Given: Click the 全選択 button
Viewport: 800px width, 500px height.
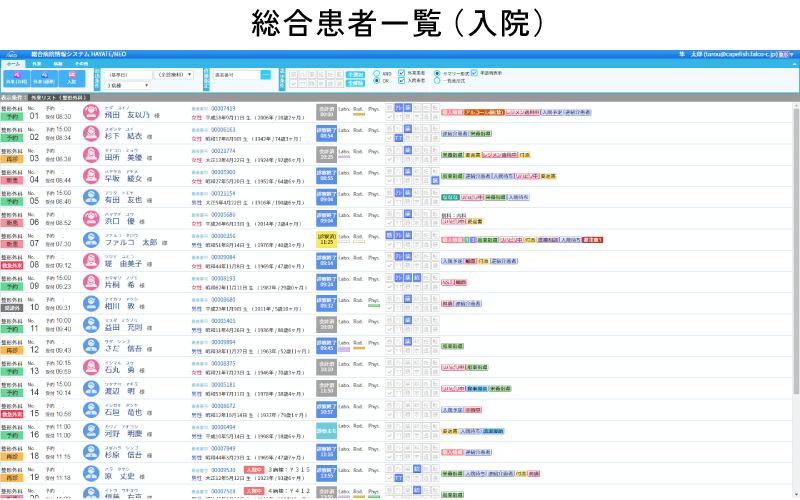Looking at the screenshot, I should [354, 74].
